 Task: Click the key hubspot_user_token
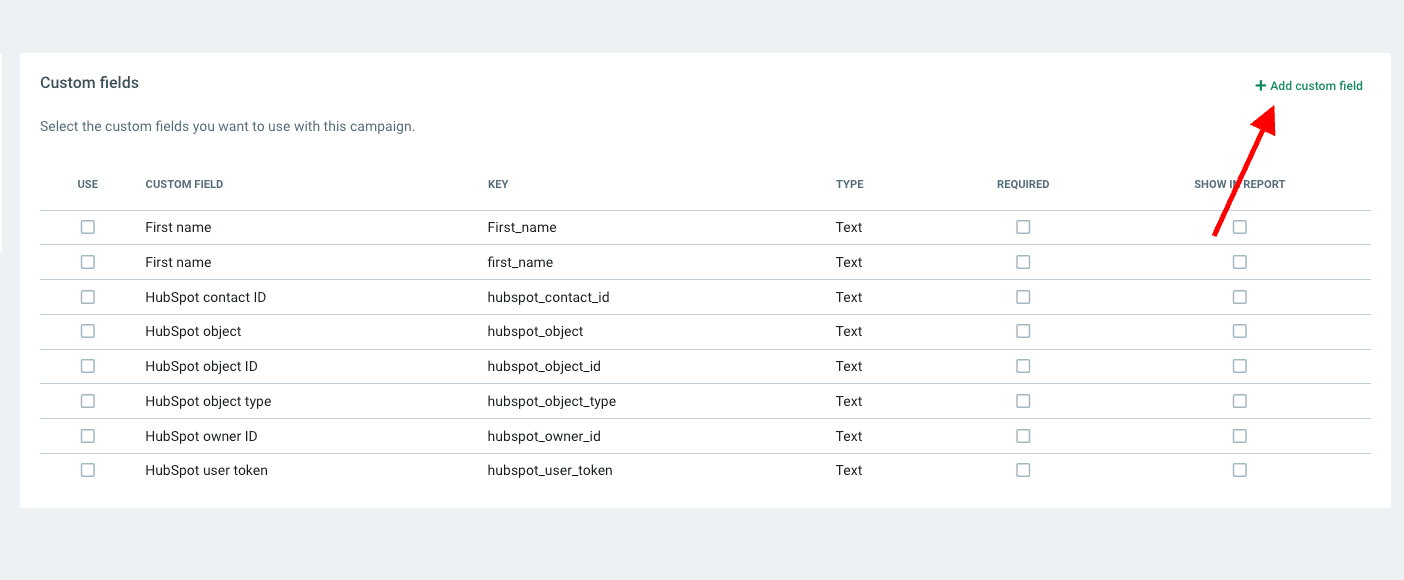550,470
